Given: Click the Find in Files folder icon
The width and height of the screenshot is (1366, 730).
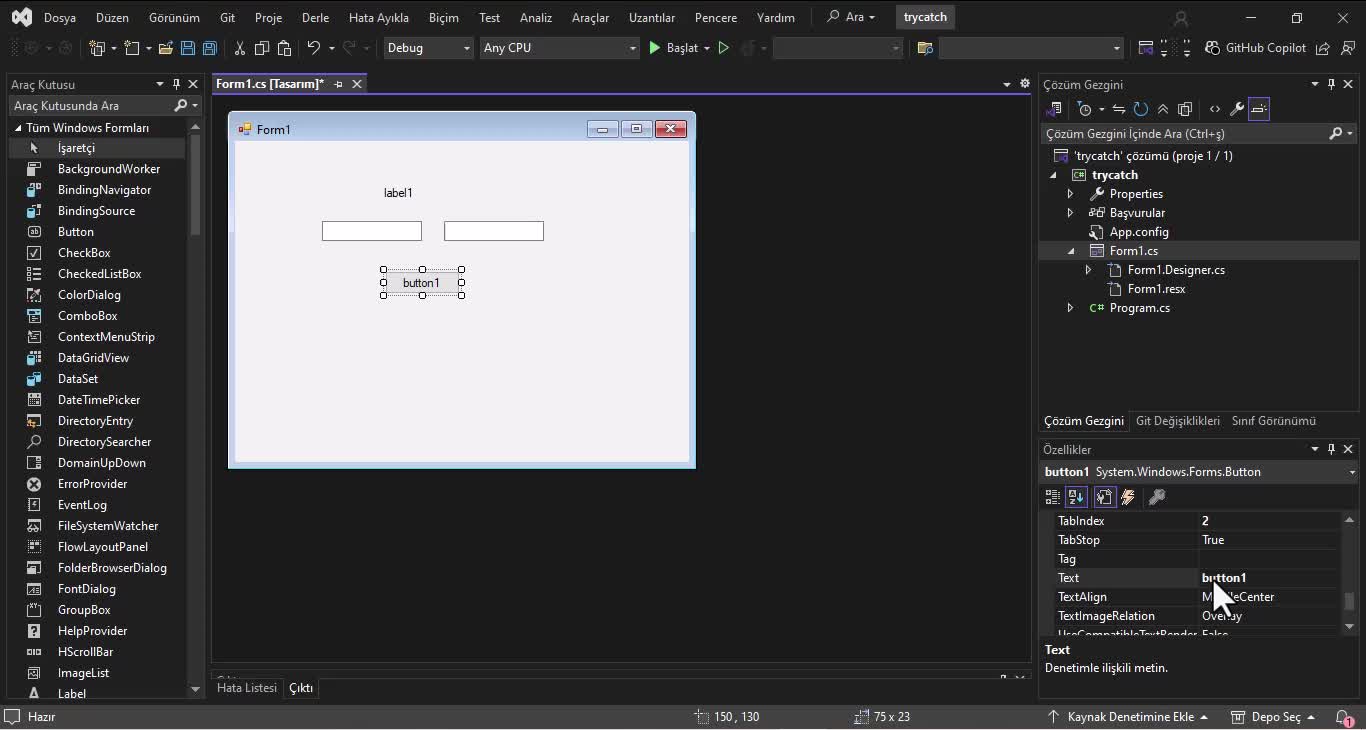Looking at the screenshot, I should click(x=925, y=48).
